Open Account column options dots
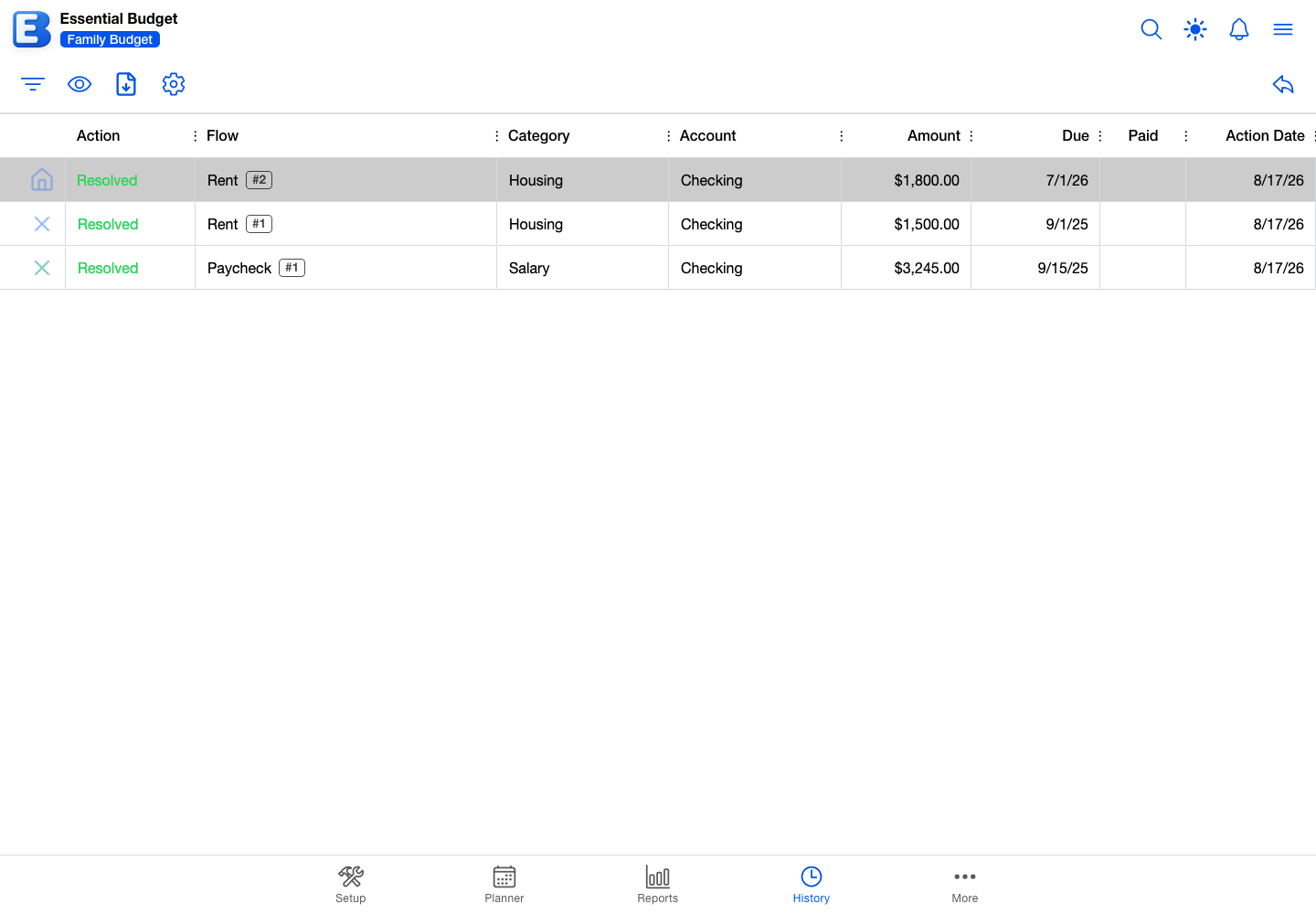Image resolution: width=1316 pixels, height=914 pixels. click(841, 135)
